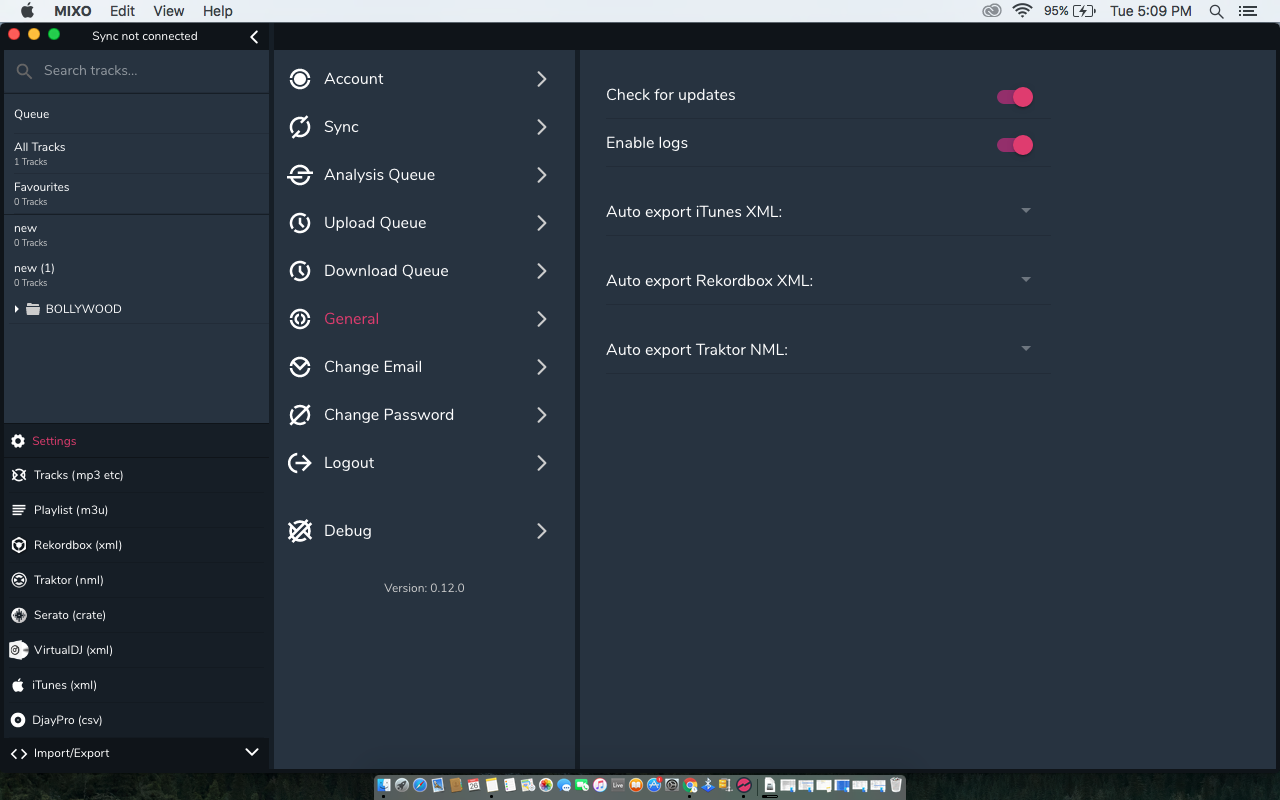
Task: Collapse the Import/Export section chevron
Action: coord(252,752)
